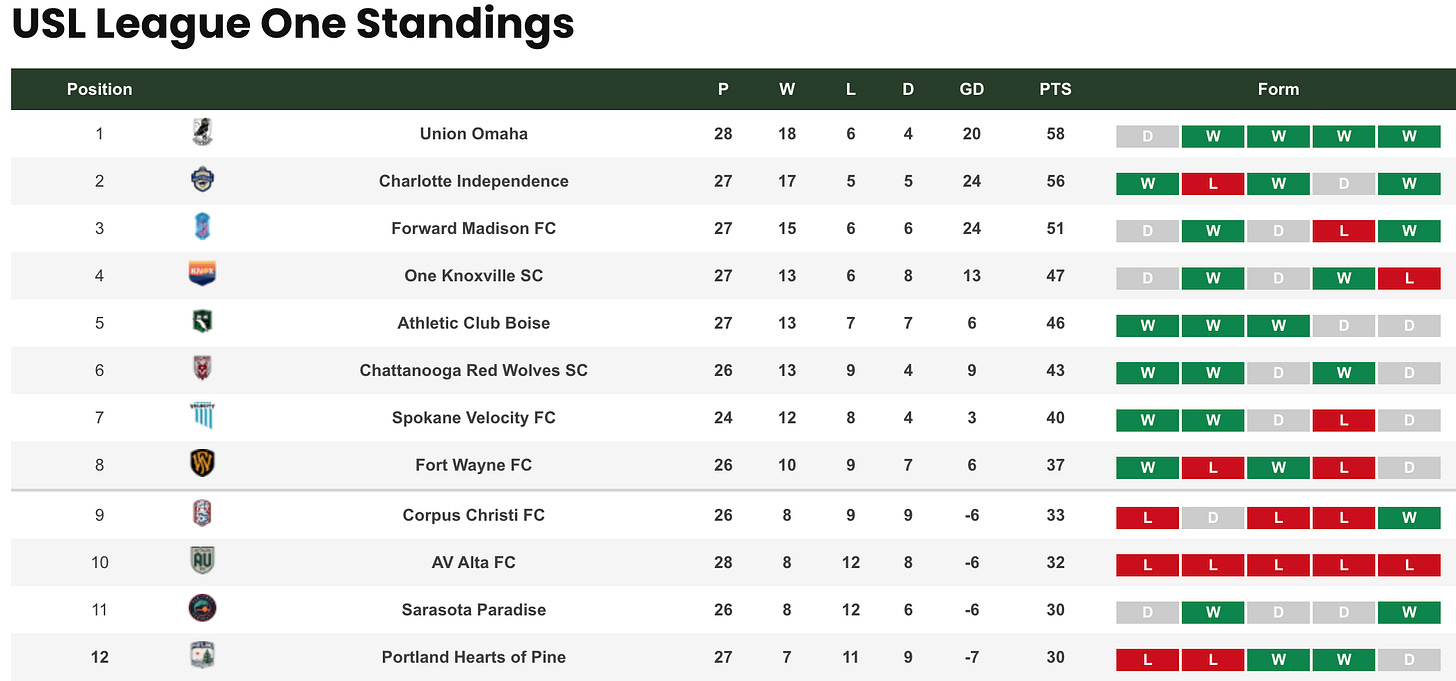Click the Union Omaha club logo
The height and width of the screenshot is (681, 1456).
(202, 132)
